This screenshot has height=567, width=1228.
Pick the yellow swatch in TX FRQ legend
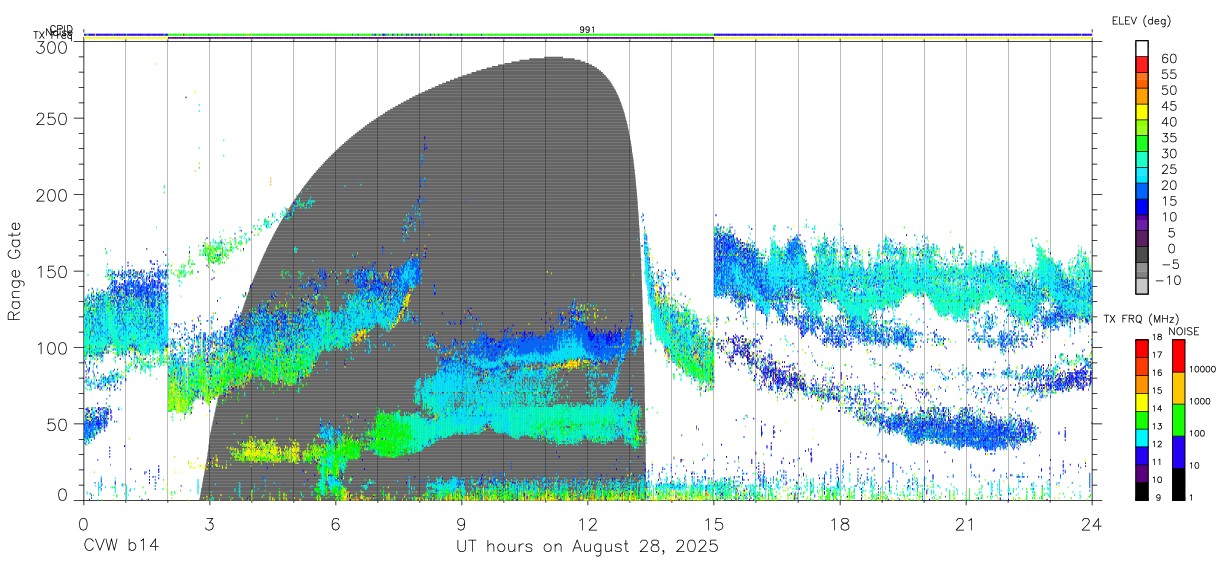[1142, 402]
